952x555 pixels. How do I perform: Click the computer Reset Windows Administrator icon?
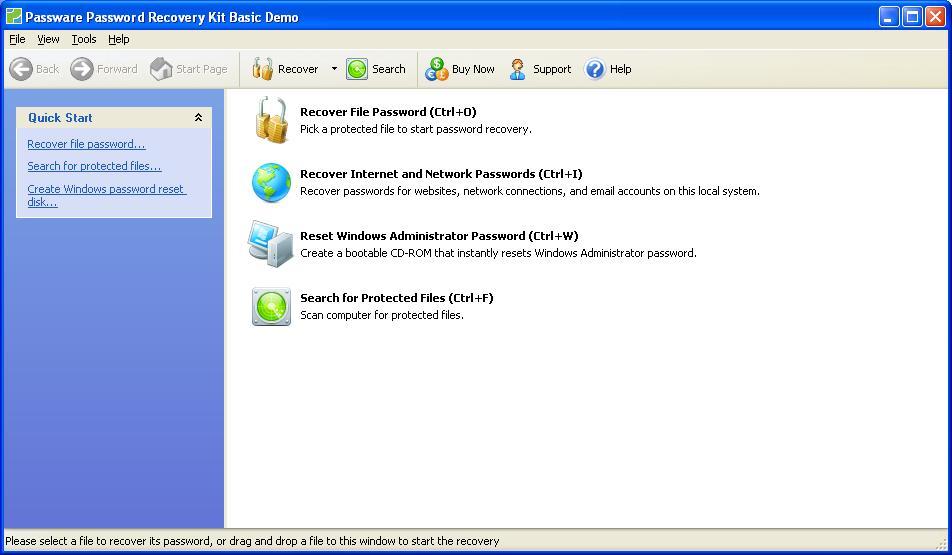(271, 244)
